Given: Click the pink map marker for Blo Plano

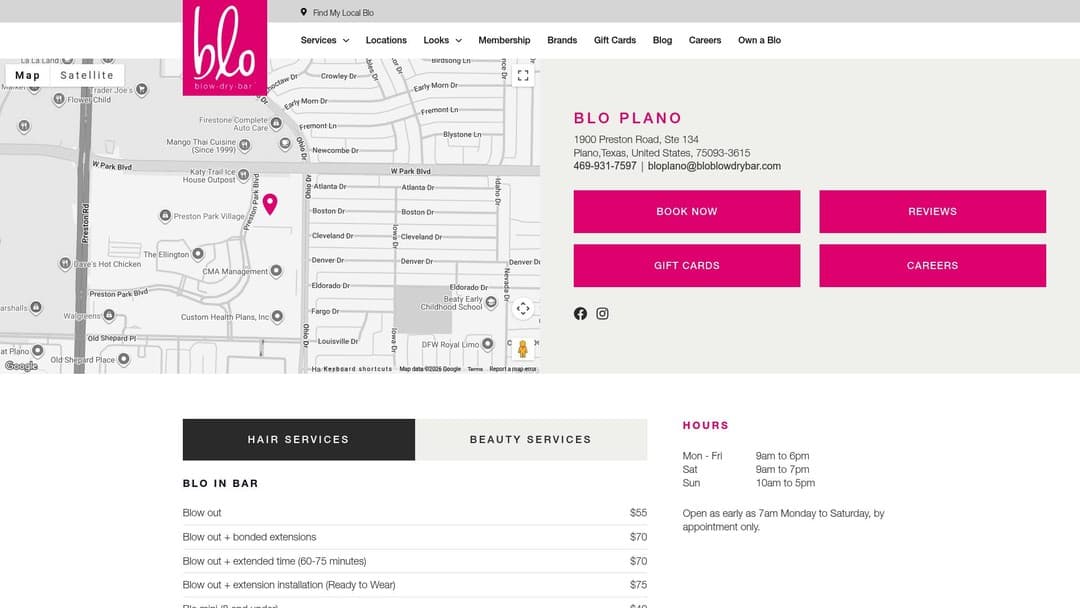Looking at the screenshot, I should click(x=271, y=204).
